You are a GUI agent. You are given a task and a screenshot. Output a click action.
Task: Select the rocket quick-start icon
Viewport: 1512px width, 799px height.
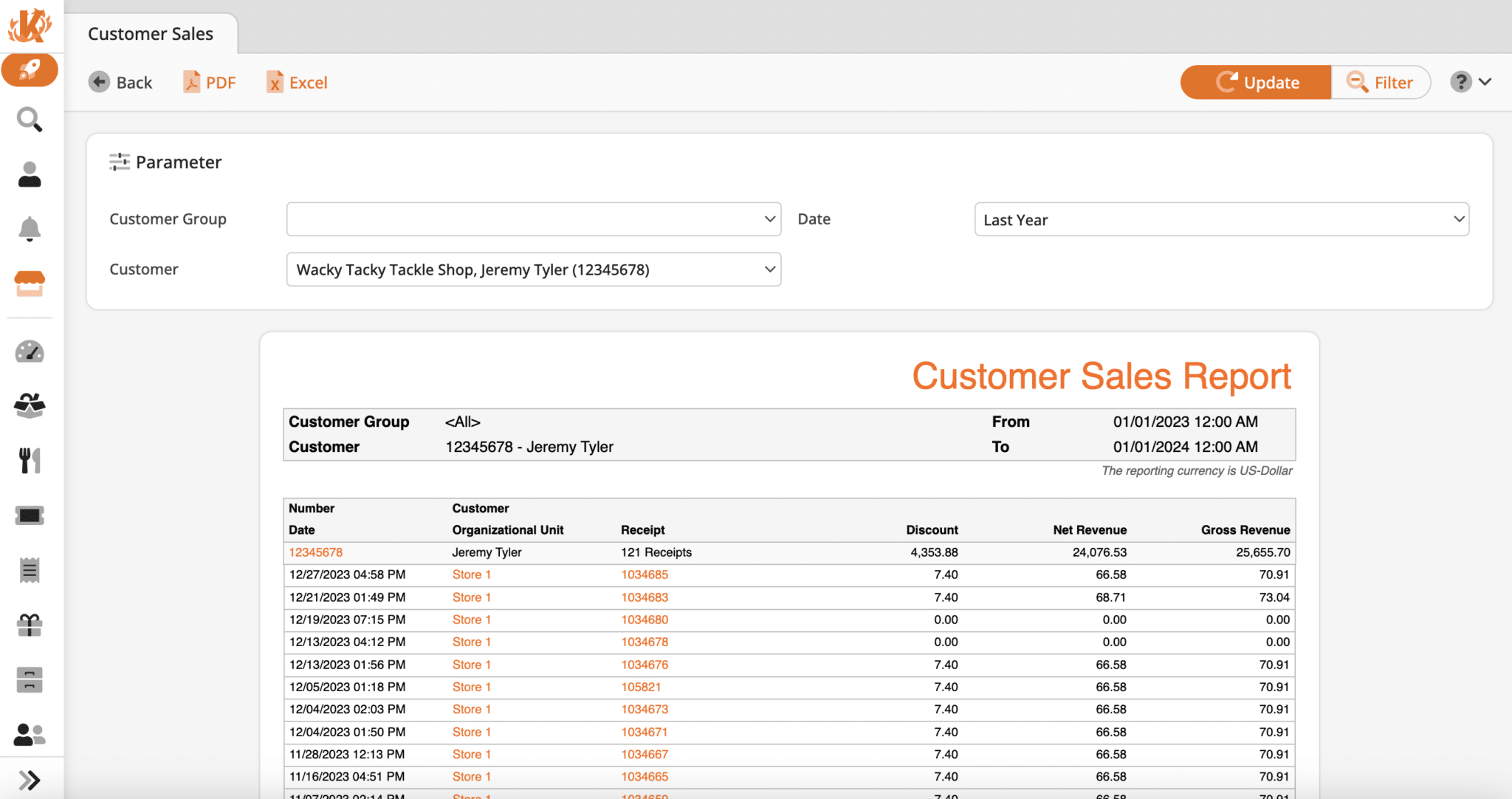click(30, 70)
